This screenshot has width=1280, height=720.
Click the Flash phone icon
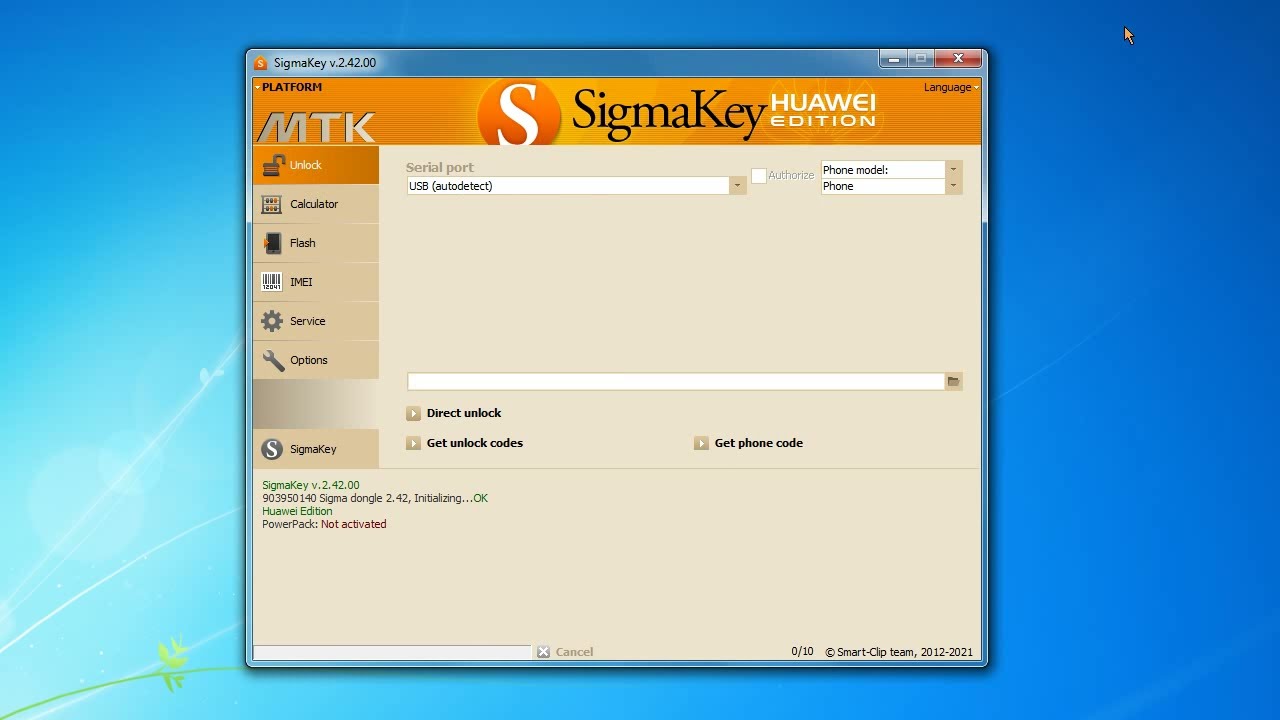coord(272,243)
